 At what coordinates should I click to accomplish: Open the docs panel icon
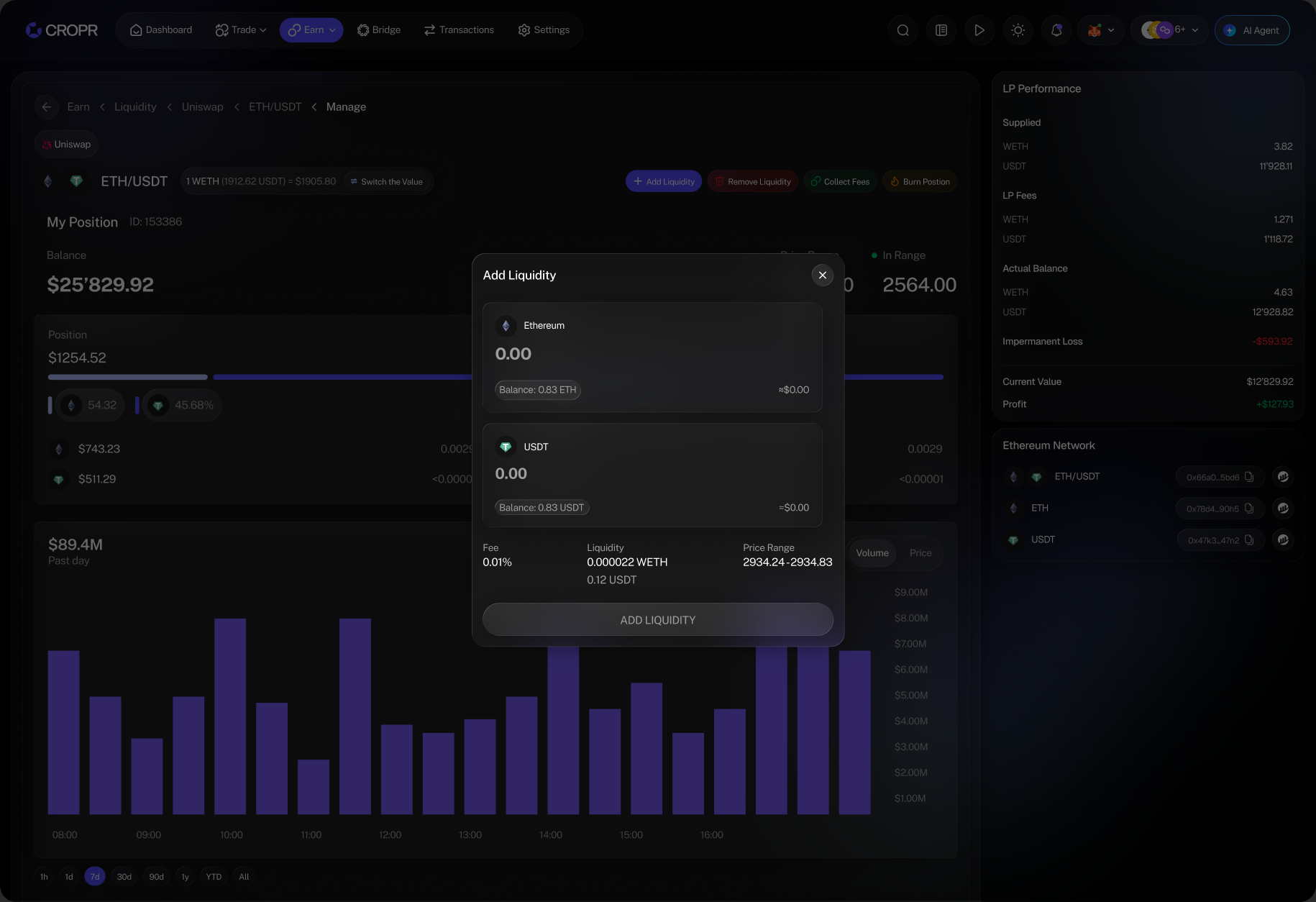click(x=941, y=30)
